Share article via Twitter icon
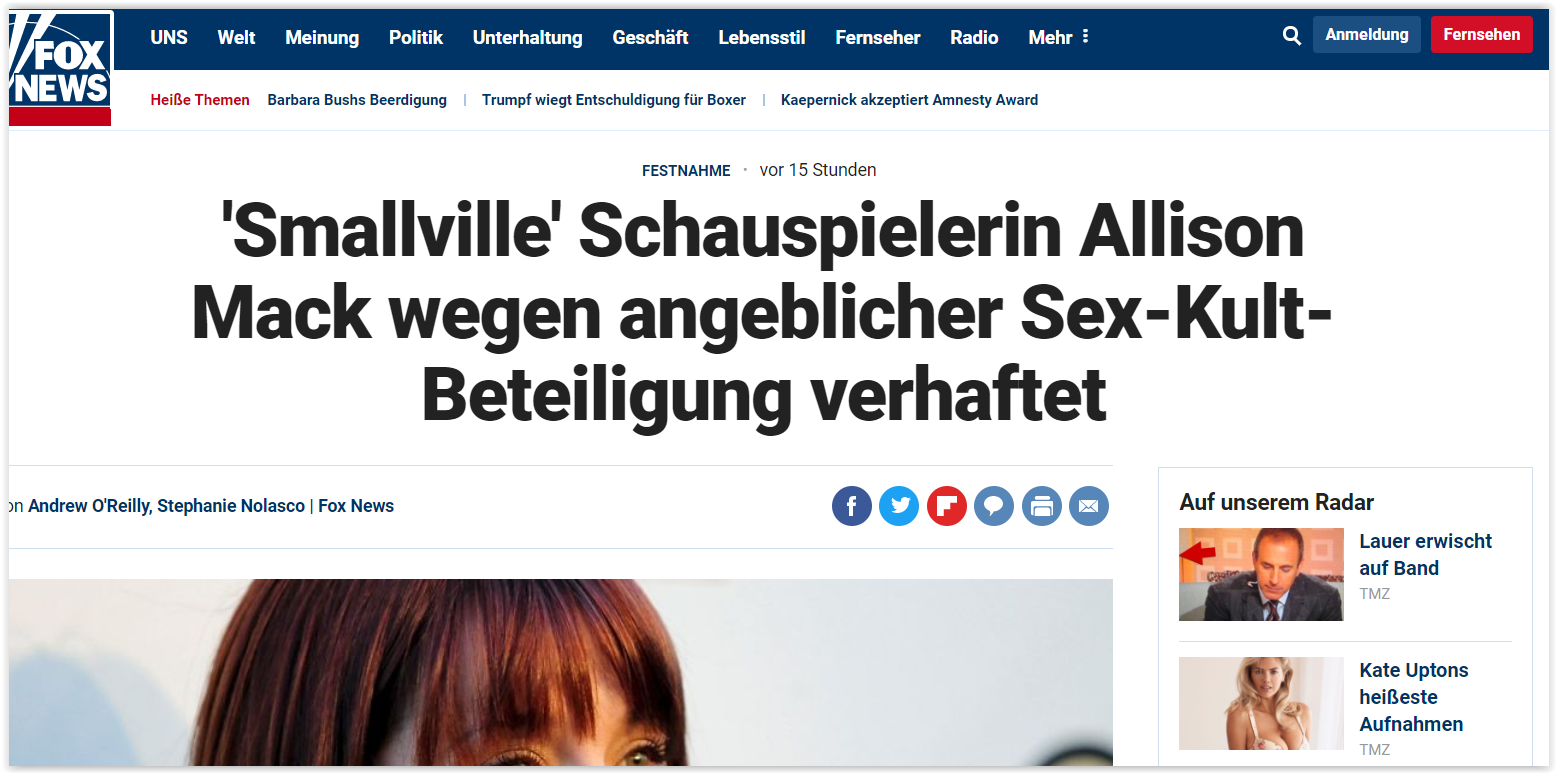Viewport: 1557px width, 774px height. pyautogui.click(x=899, y=506)
